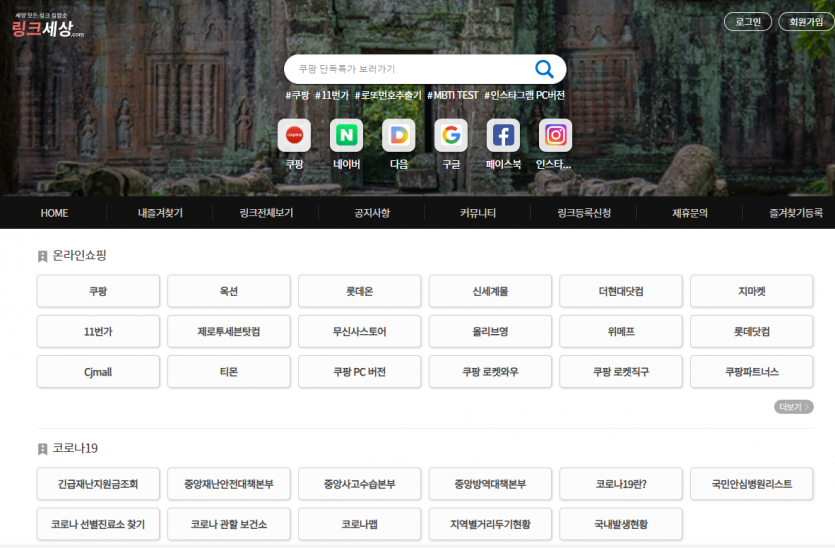Click the 지마켓 link button

[x=752, y=291]
